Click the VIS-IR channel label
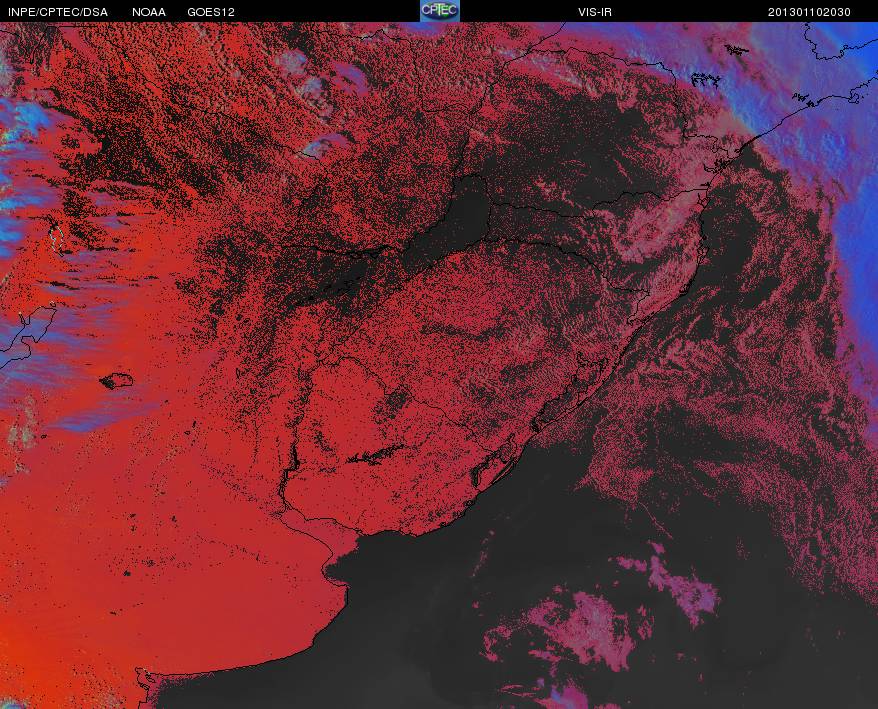Viewport: 878px width, 709px height. (595, 12)
